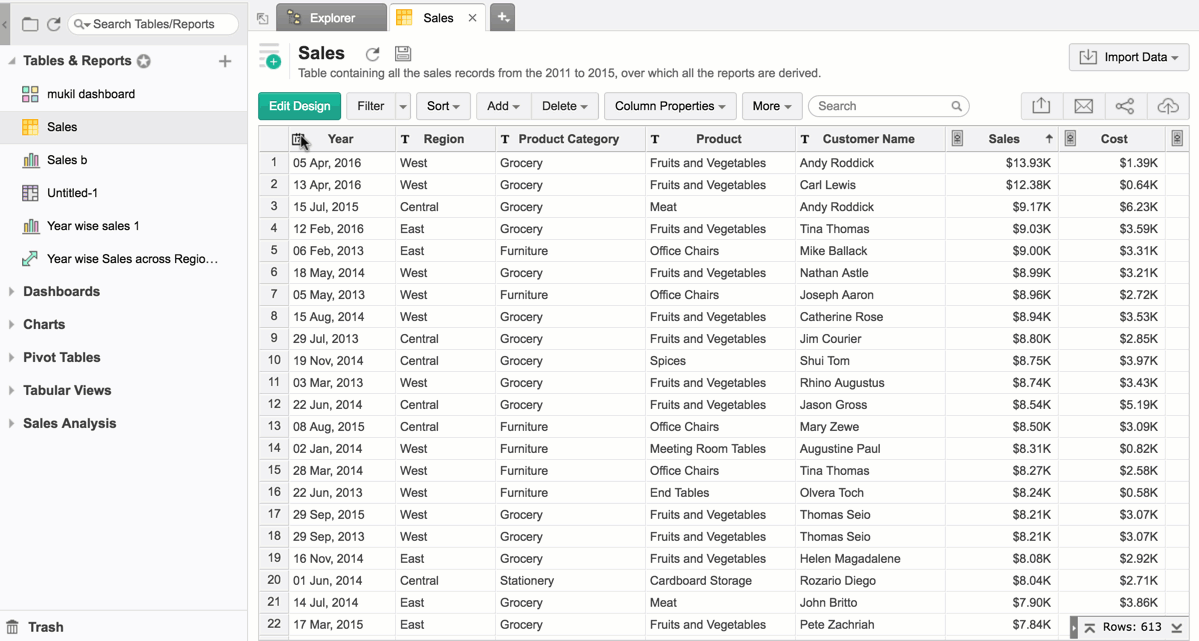The height and width of the screenshot is (641, 1199).
Task: Click the cloud upload publish icon
Action: coord(1167,106)
